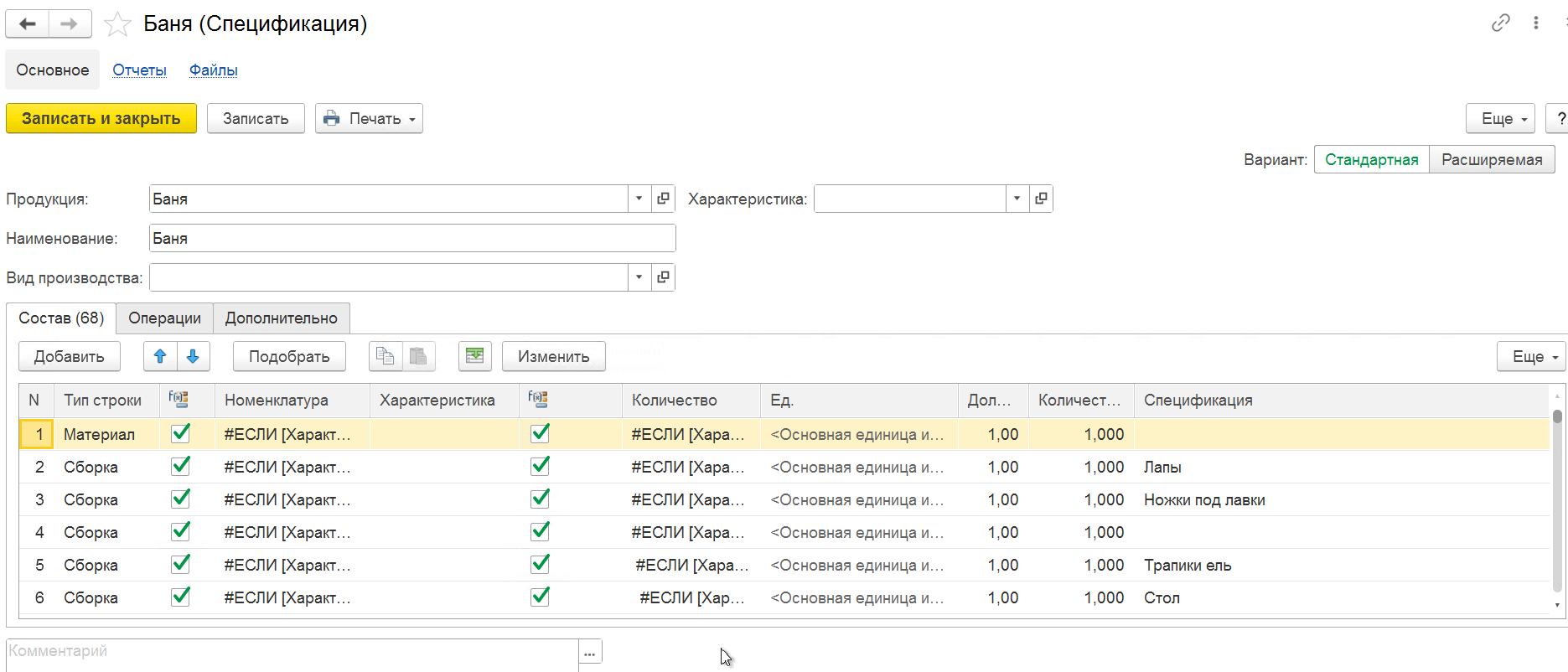This screenshot has height=672, width=1568.
Task: Open the Продукция field's linked item
Action: 663,199
